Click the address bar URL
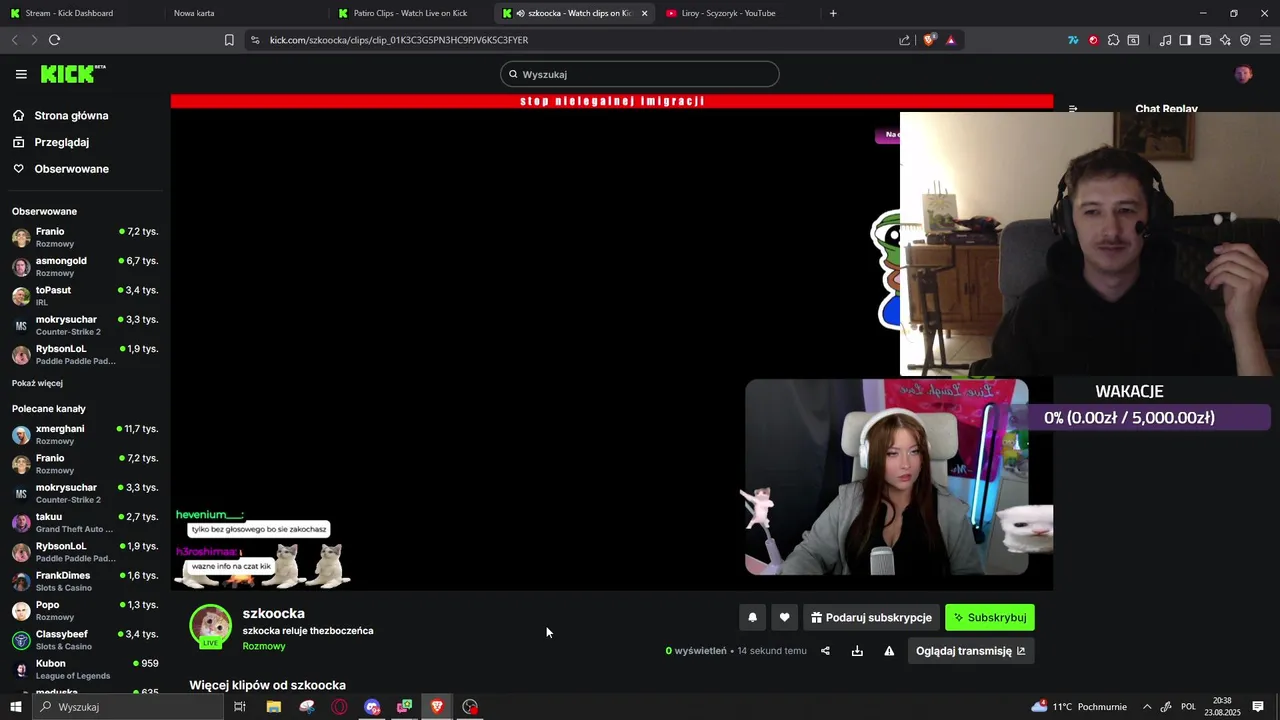 coord(399,40)
